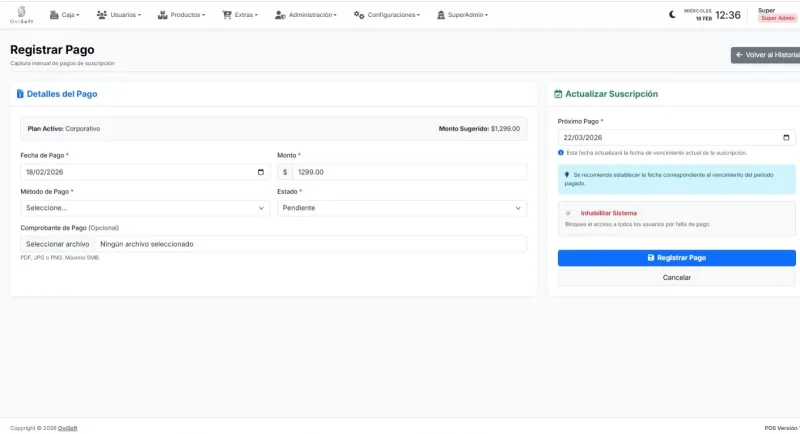Toggle the Inhabilitar Sistema switch

[x=569, y=213]
